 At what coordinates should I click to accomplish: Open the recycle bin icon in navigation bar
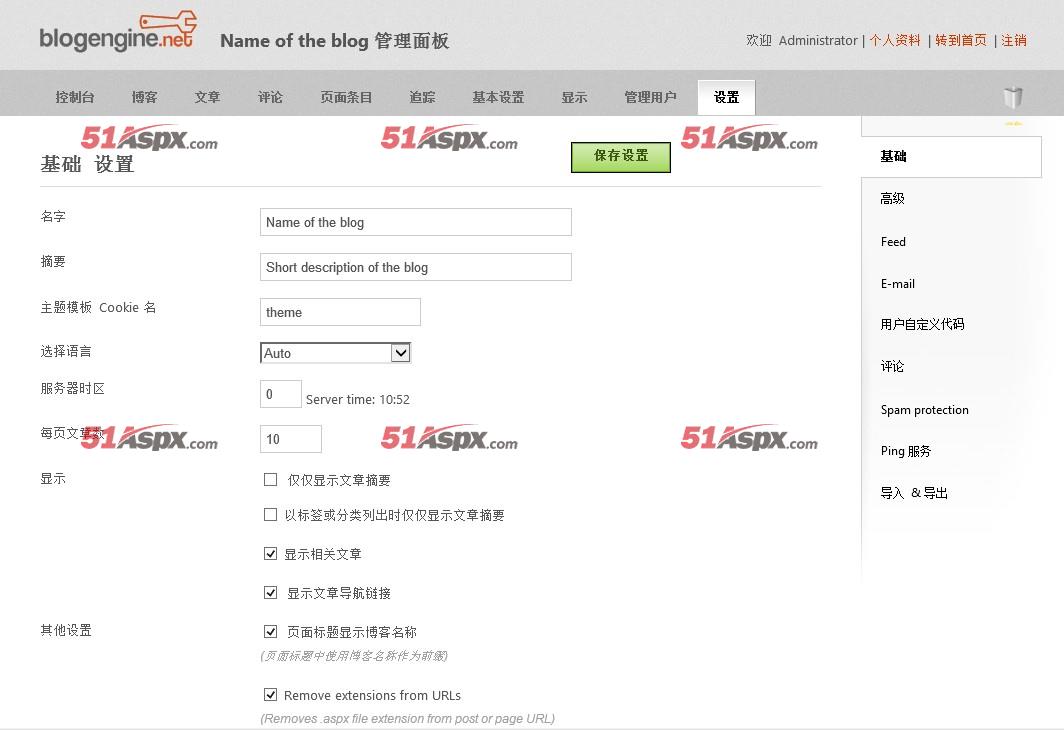pyautogui.click(x=1012, y=97)
